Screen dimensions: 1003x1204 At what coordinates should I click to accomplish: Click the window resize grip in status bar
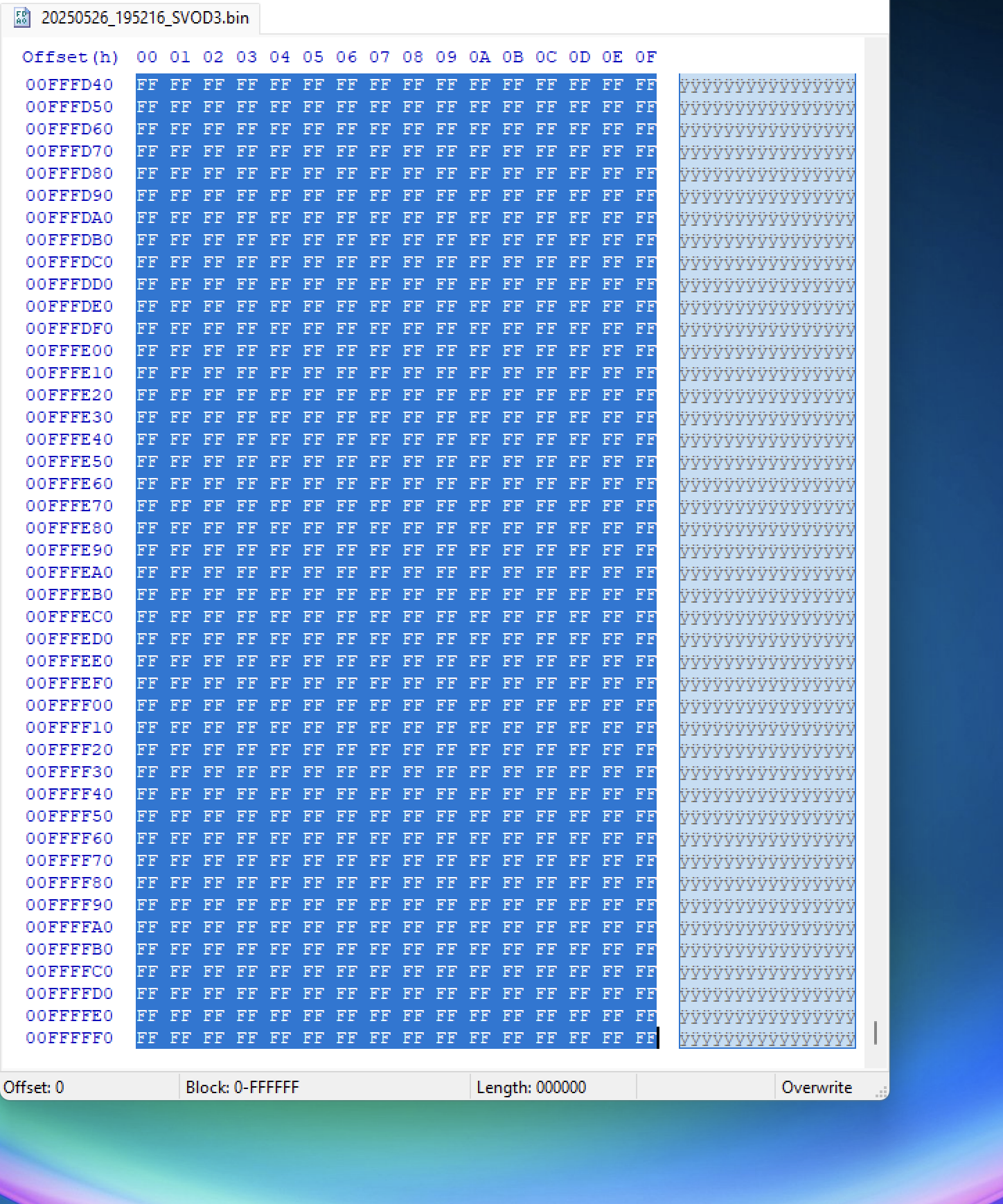881,1092
